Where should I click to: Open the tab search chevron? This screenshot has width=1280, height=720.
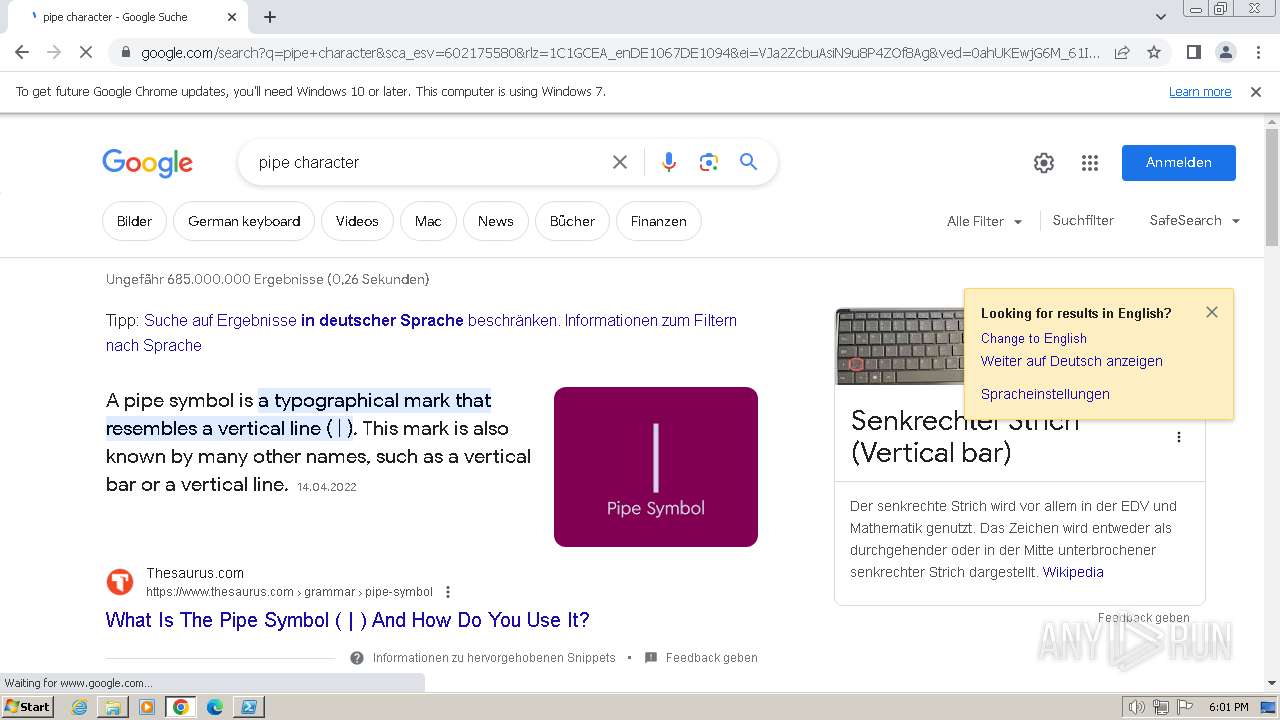(x=1161, y=17)
